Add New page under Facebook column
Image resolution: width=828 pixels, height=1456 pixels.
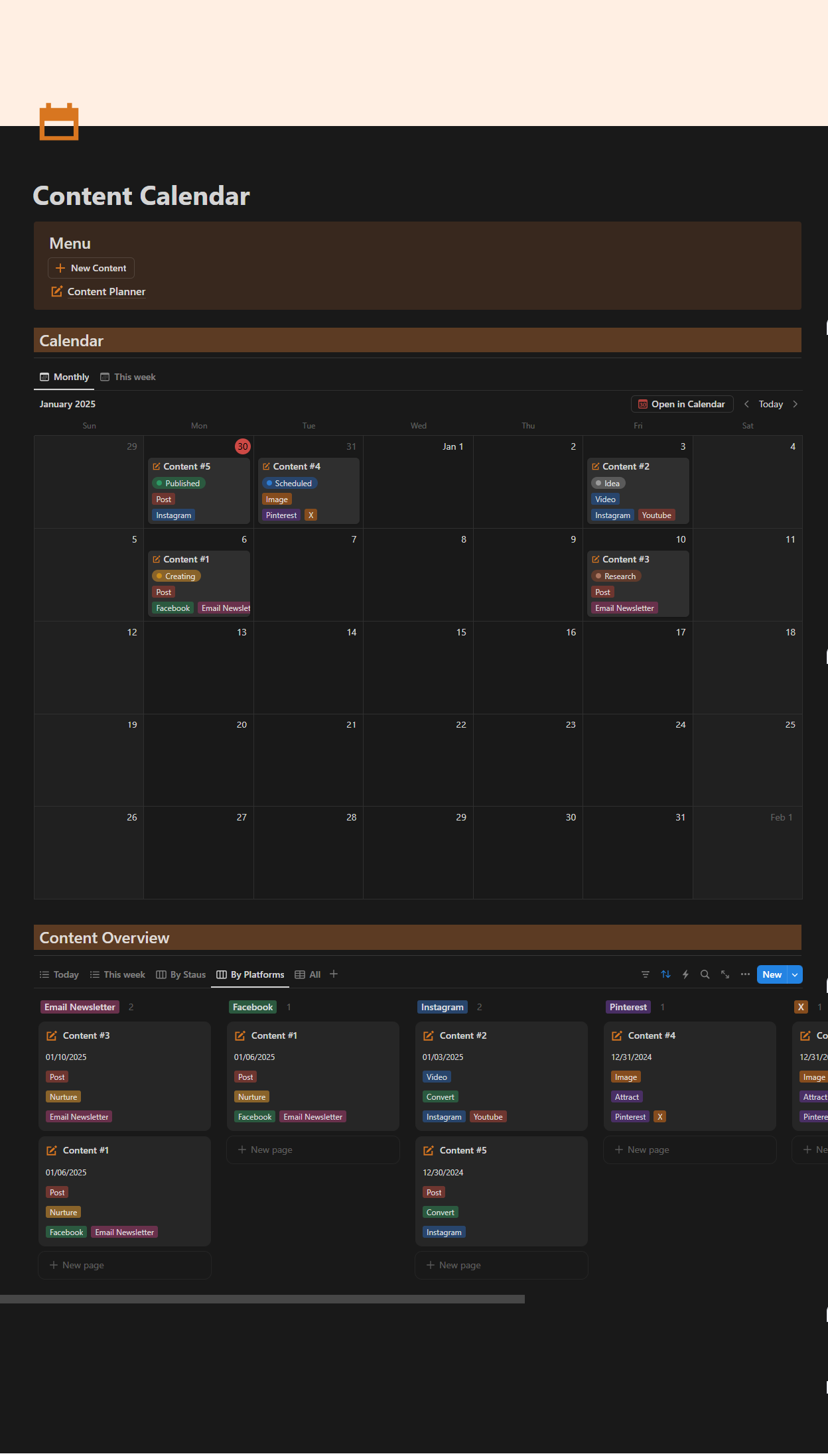point(313,1150)
